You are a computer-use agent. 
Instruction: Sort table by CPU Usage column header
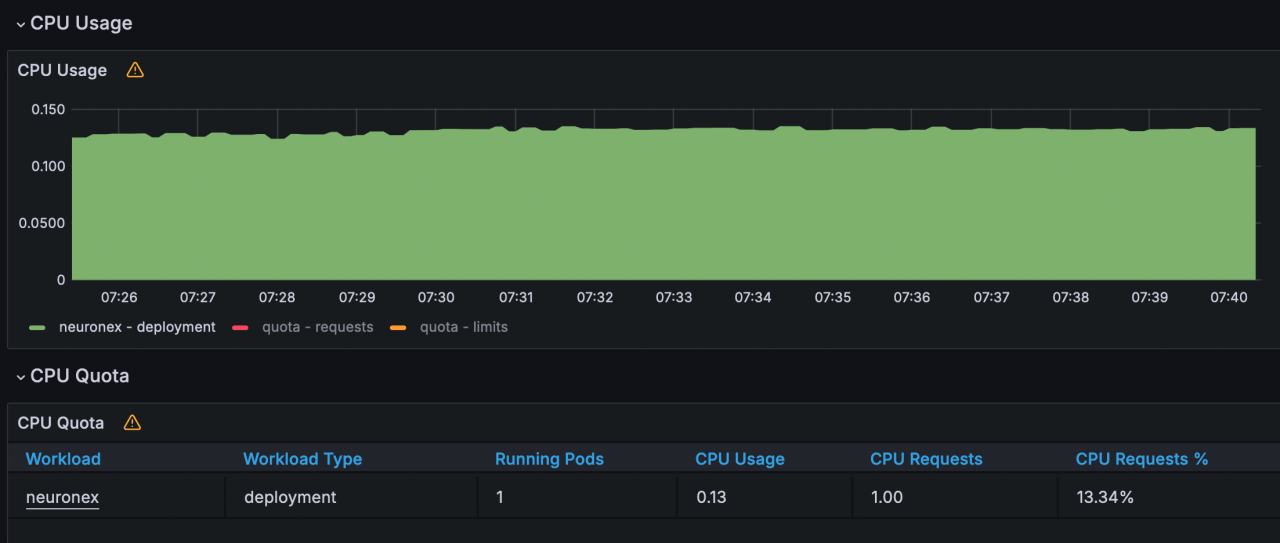(739, 459)
